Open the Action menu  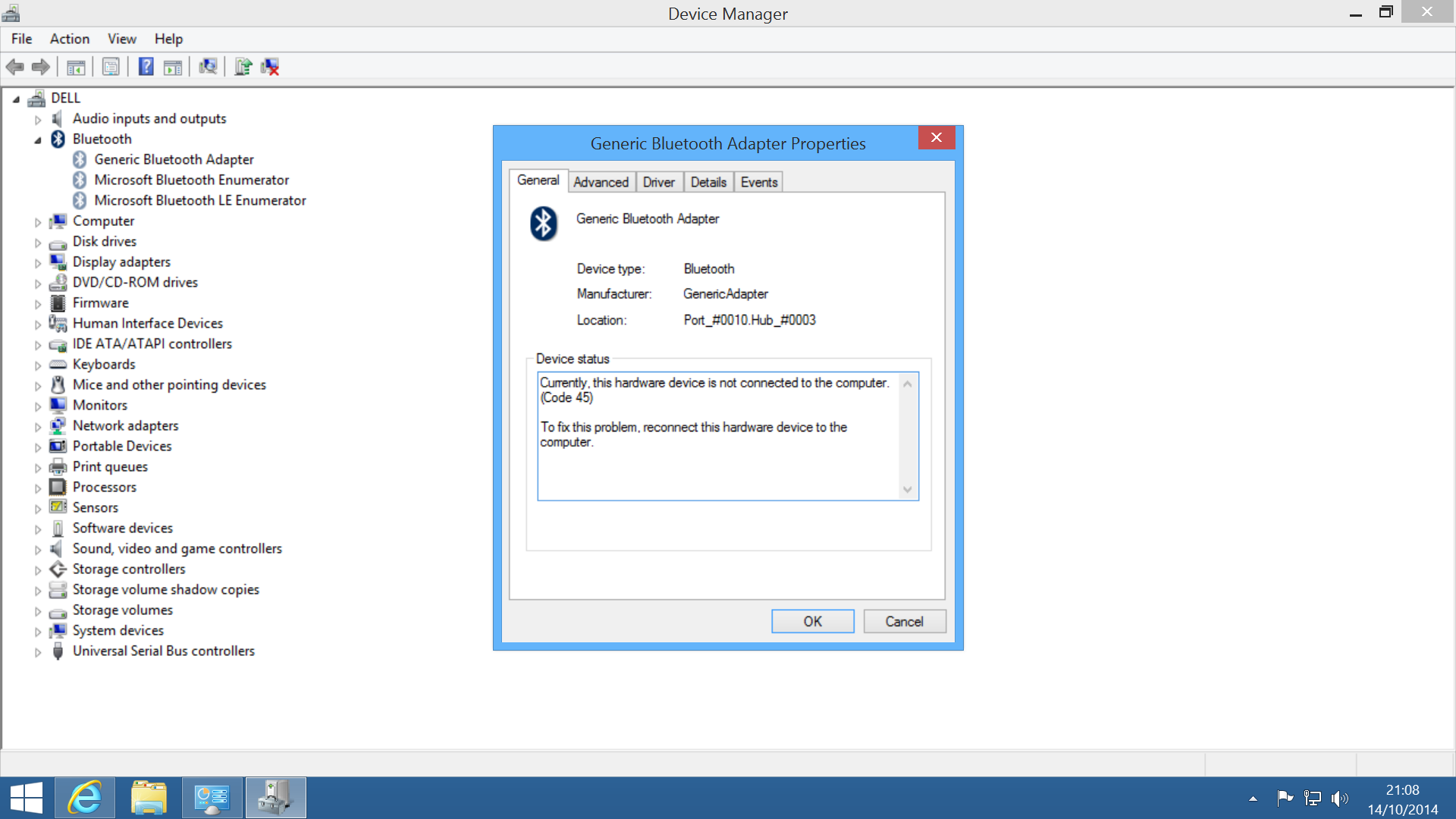pos(69,39)
